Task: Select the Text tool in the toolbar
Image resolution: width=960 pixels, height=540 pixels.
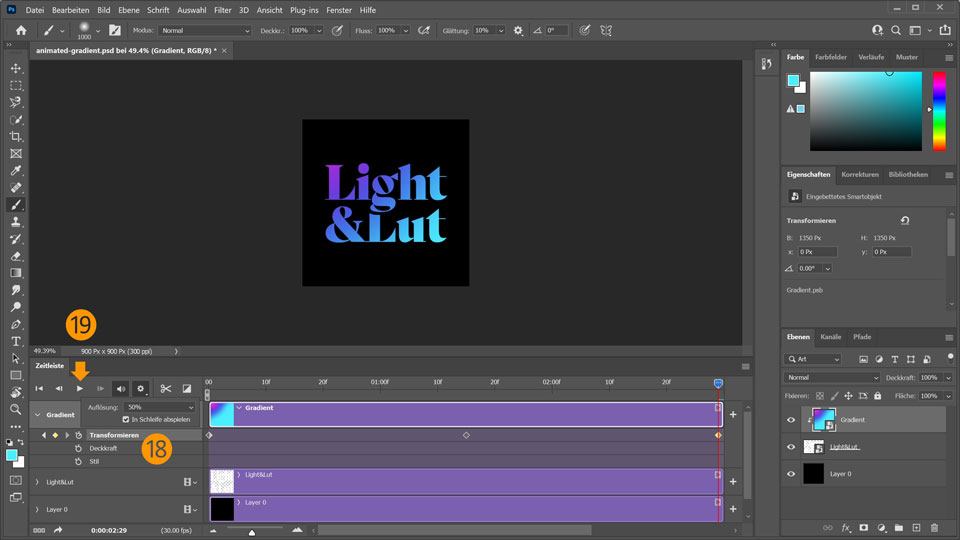Action: click(x=16, y=341)
